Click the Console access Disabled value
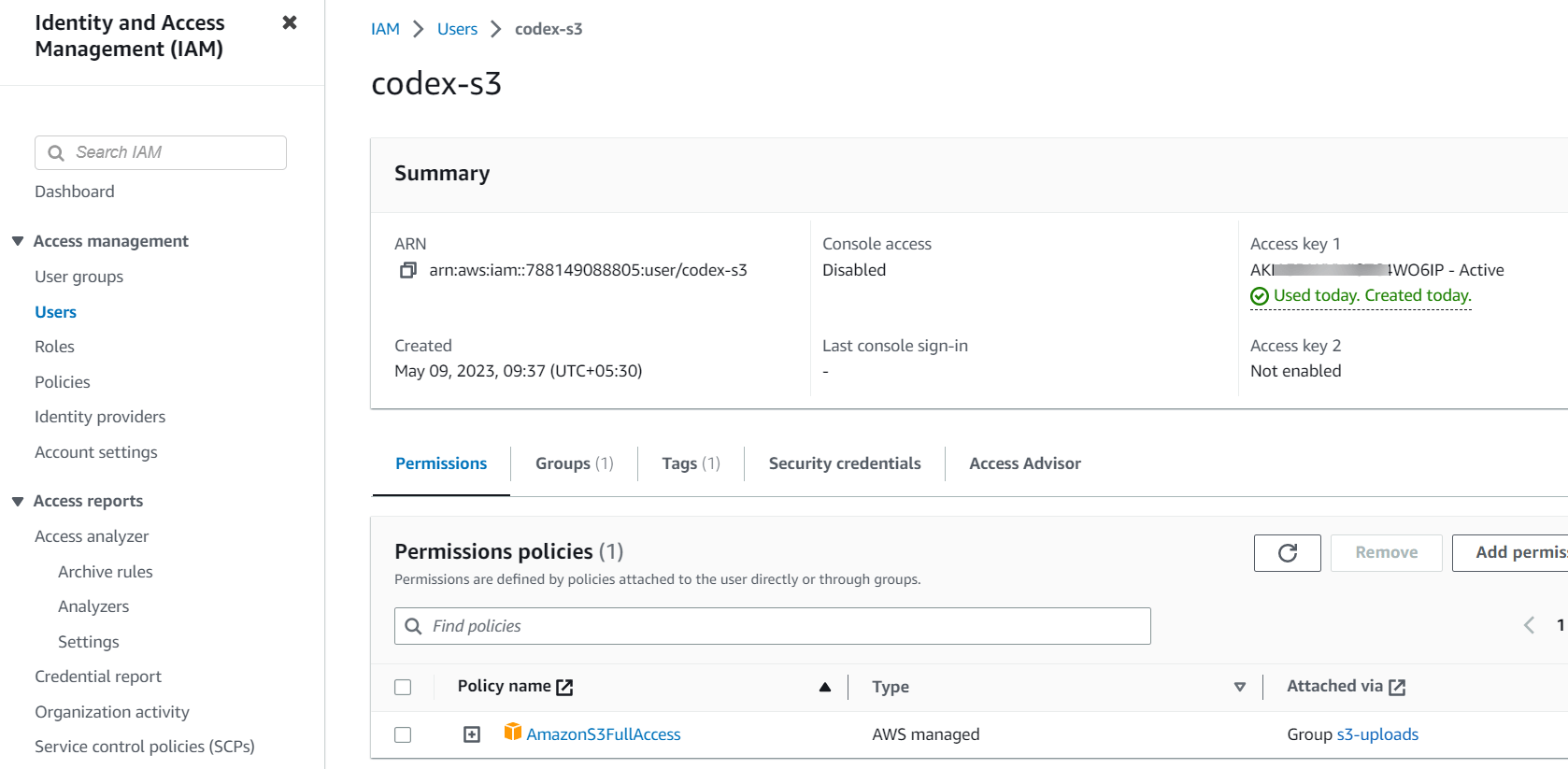 tap(854, 270)
